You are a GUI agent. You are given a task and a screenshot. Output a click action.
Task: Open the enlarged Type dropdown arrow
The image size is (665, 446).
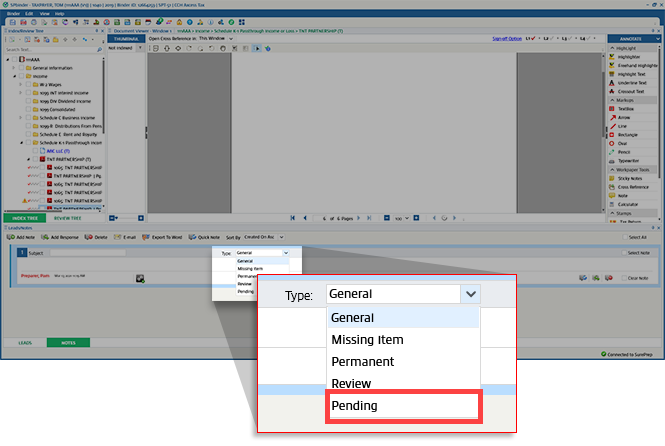(x=469, y=294)
